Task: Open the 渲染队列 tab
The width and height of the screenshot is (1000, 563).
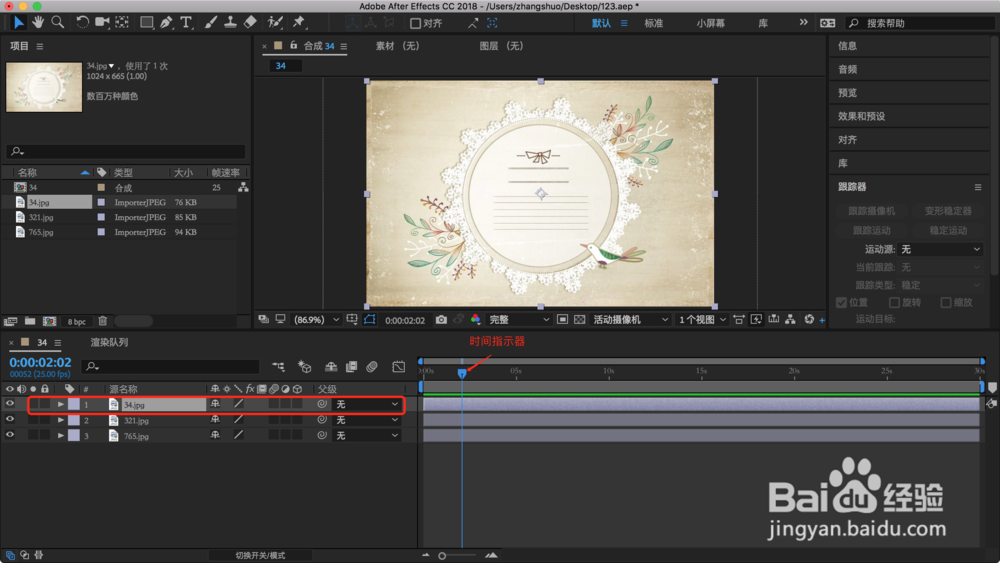Action: (x=109, y=342)
